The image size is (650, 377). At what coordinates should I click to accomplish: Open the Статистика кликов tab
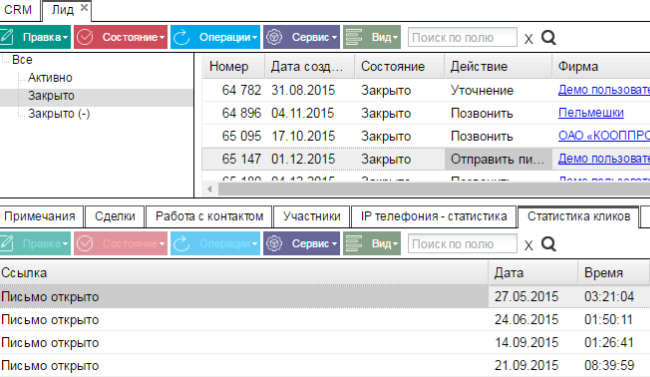(579, 216)
